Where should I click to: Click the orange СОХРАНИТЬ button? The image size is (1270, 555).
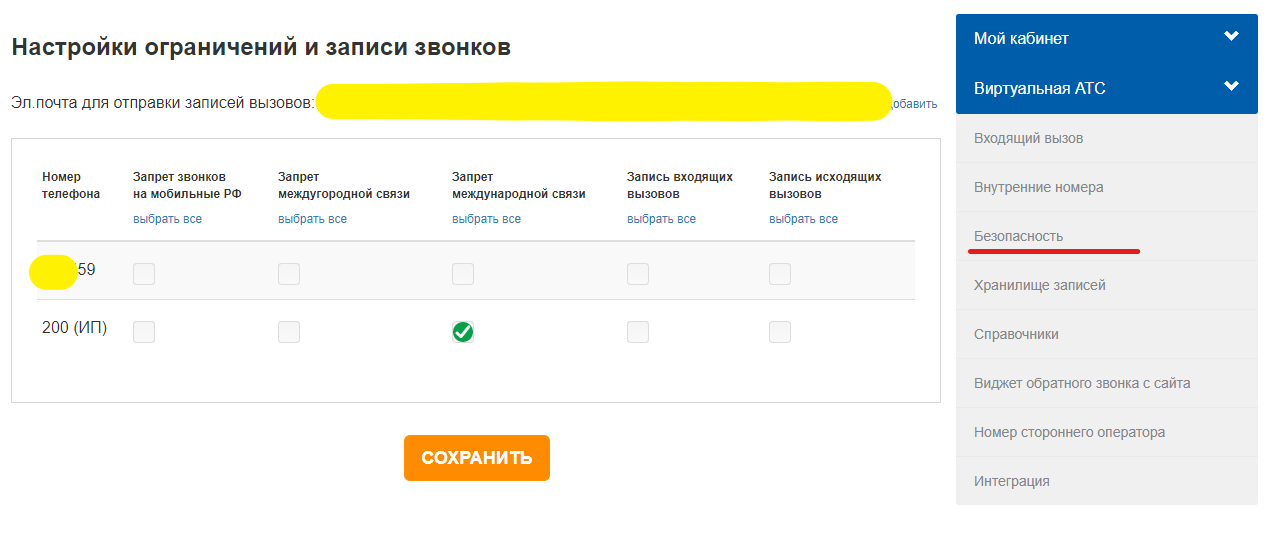(476, 458)
